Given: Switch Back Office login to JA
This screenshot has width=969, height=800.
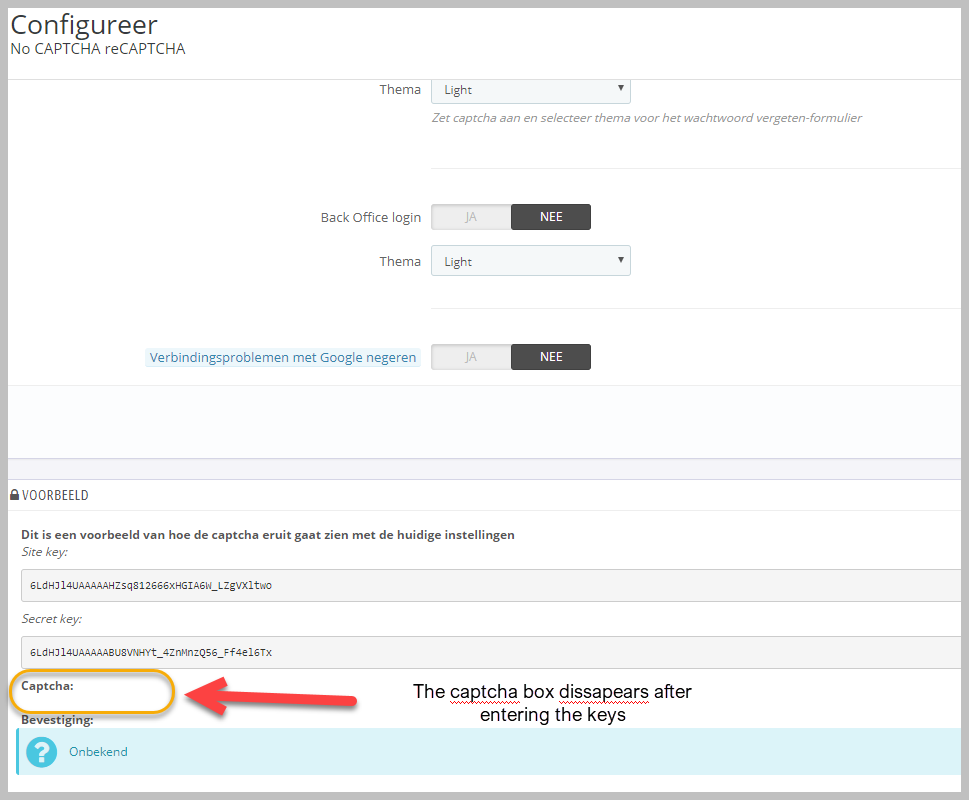Looking at the screenshot, I should pyautogui.click(x=471, y=217).
